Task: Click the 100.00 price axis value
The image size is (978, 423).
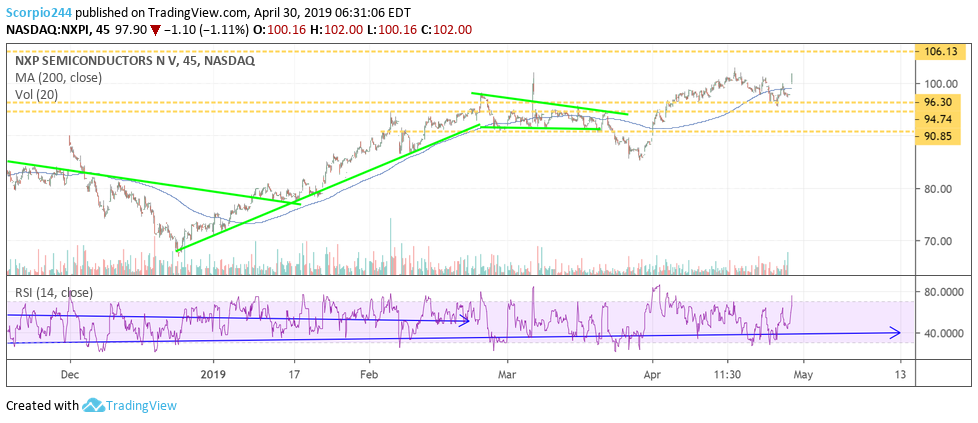Action: click(939, 84)
